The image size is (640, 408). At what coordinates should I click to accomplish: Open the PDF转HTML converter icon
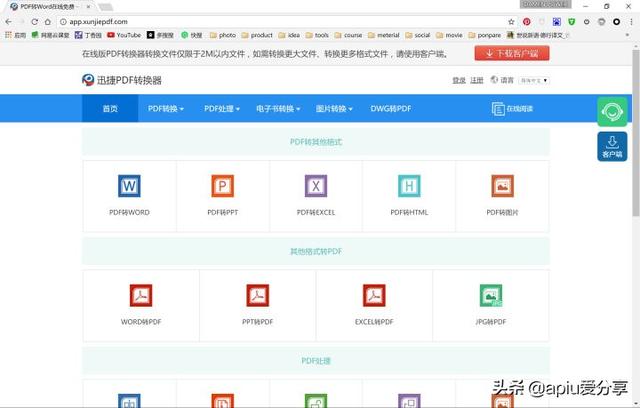pos(409,186)
